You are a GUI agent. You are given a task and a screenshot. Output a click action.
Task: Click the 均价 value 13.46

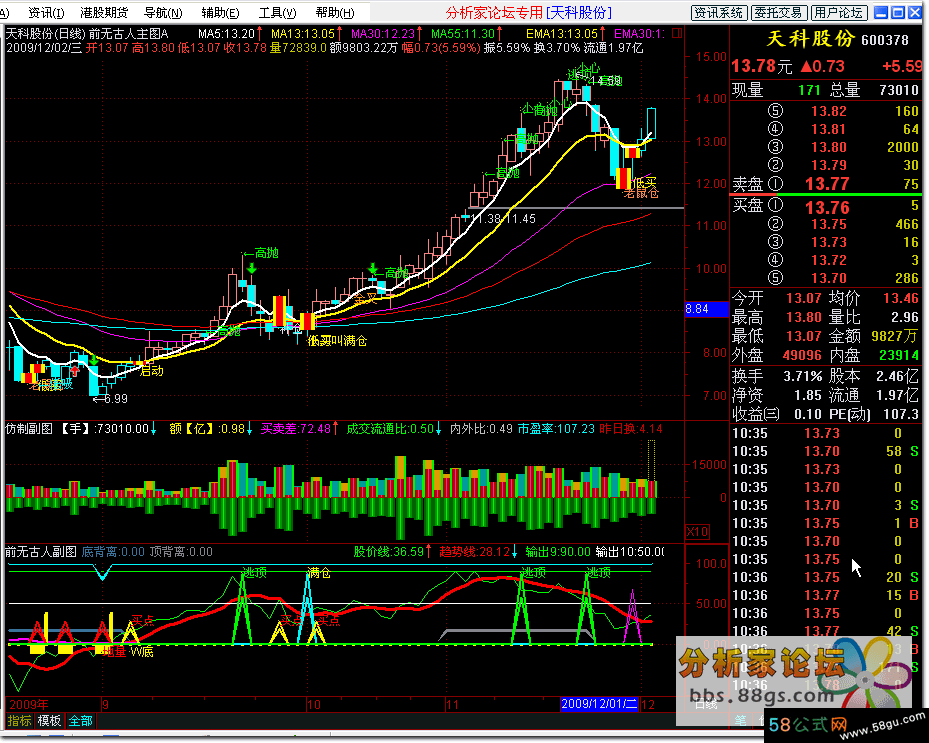(x=901, y=298)
